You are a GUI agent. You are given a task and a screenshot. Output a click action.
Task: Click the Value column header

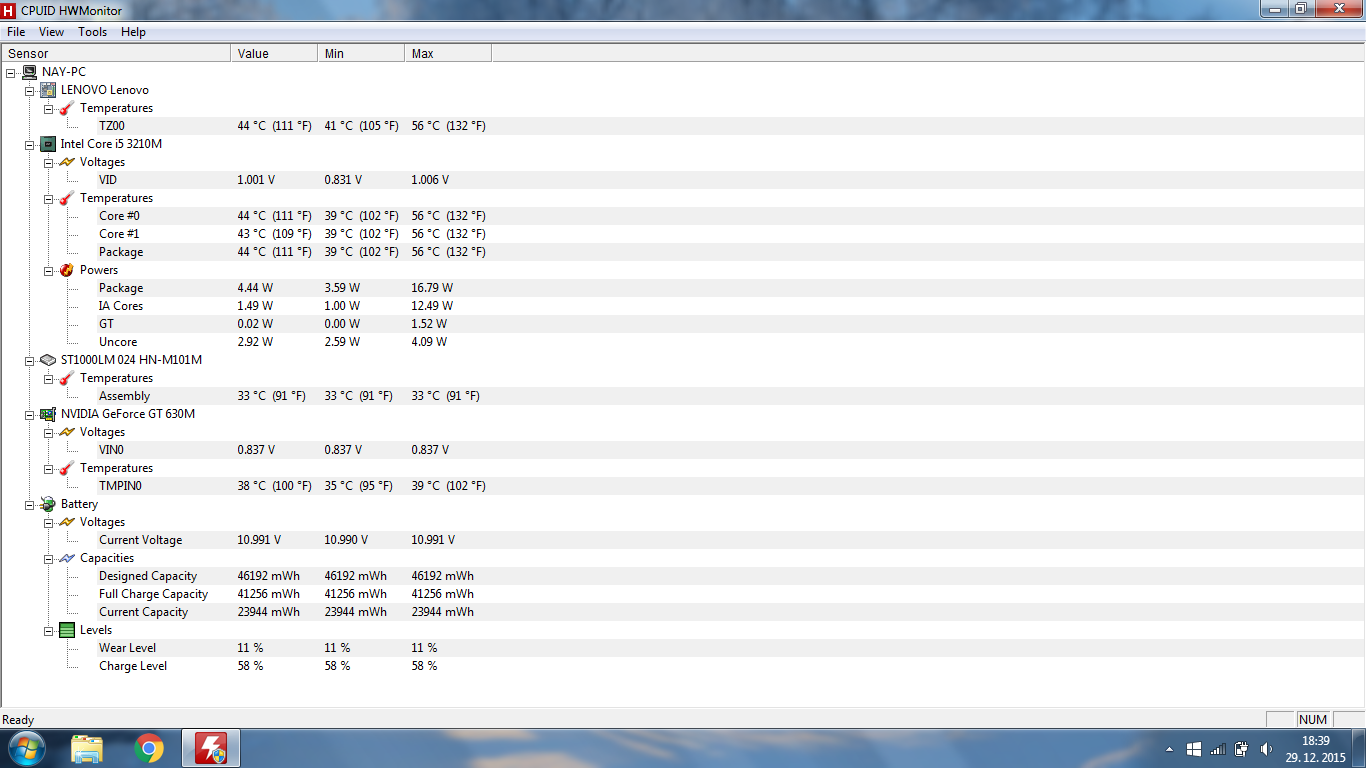(274, 54)
